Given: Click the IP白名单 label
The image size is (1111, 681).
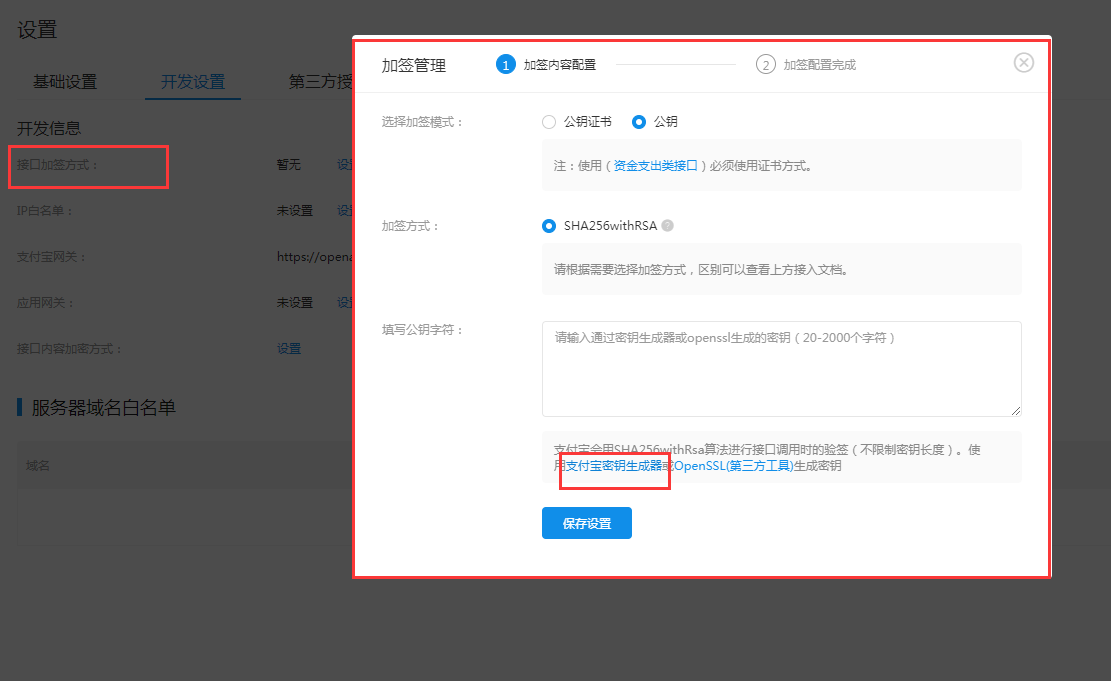Looking at the screenshot, I should click(45, 210).
